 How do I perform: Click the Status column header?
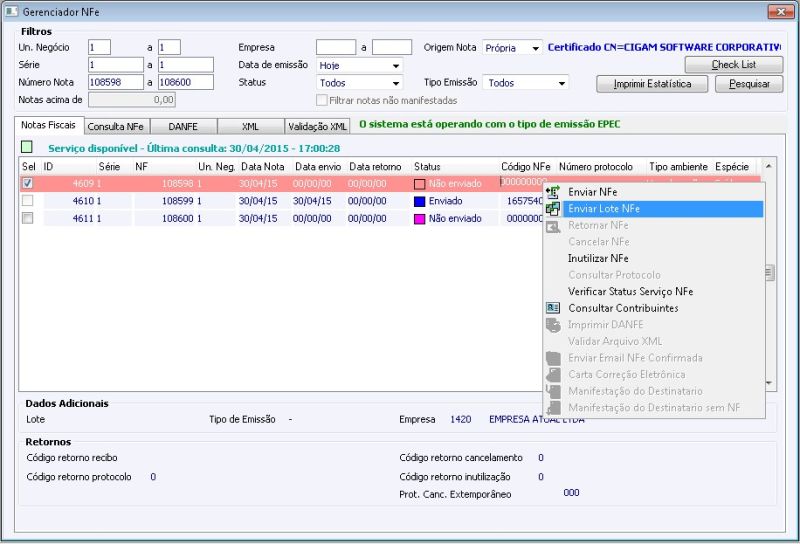(x=428, y=166)
